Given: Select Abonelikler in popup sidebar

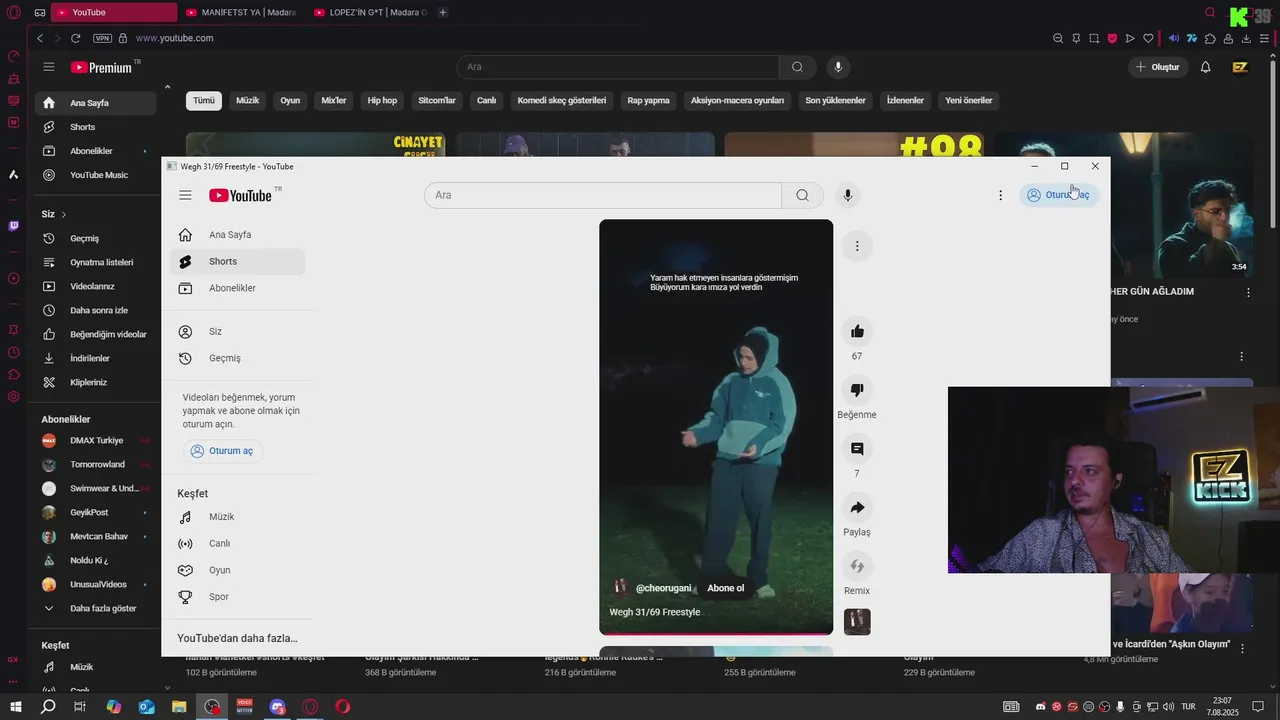Looking at the screenshot, I should [x=237, y=288].
